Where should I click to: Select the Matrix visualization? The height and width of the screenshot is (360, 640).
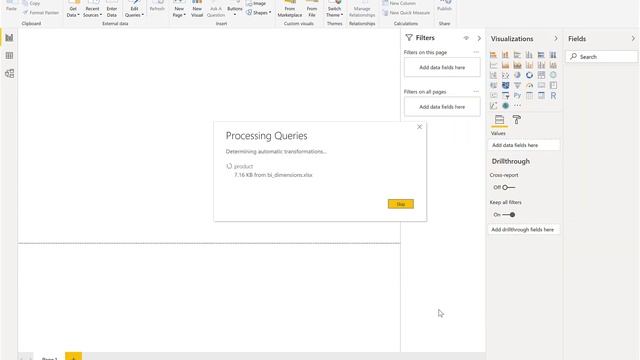click(x=541, y=96)
